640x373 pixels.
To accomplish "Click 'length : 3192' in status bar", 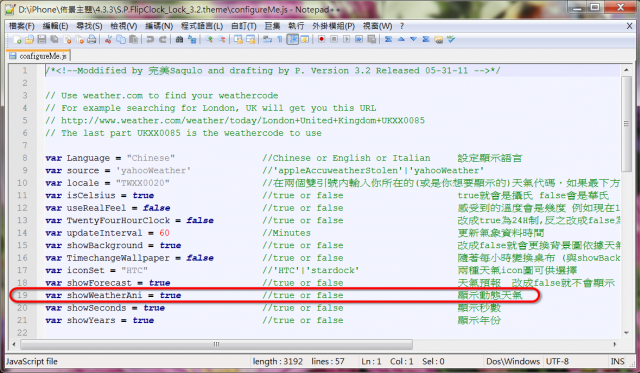I will click(x=278, y=362).
